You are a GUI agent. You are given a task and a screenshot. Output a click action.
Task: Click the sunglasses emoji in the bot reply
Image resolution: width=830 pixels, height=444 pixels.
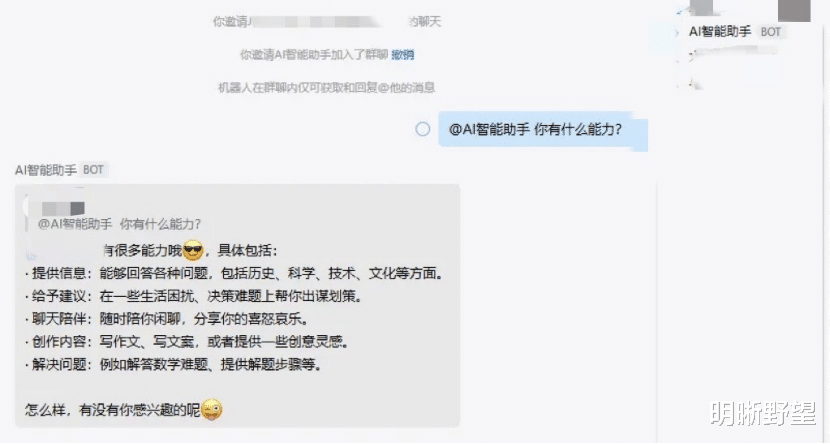(193, 250)
